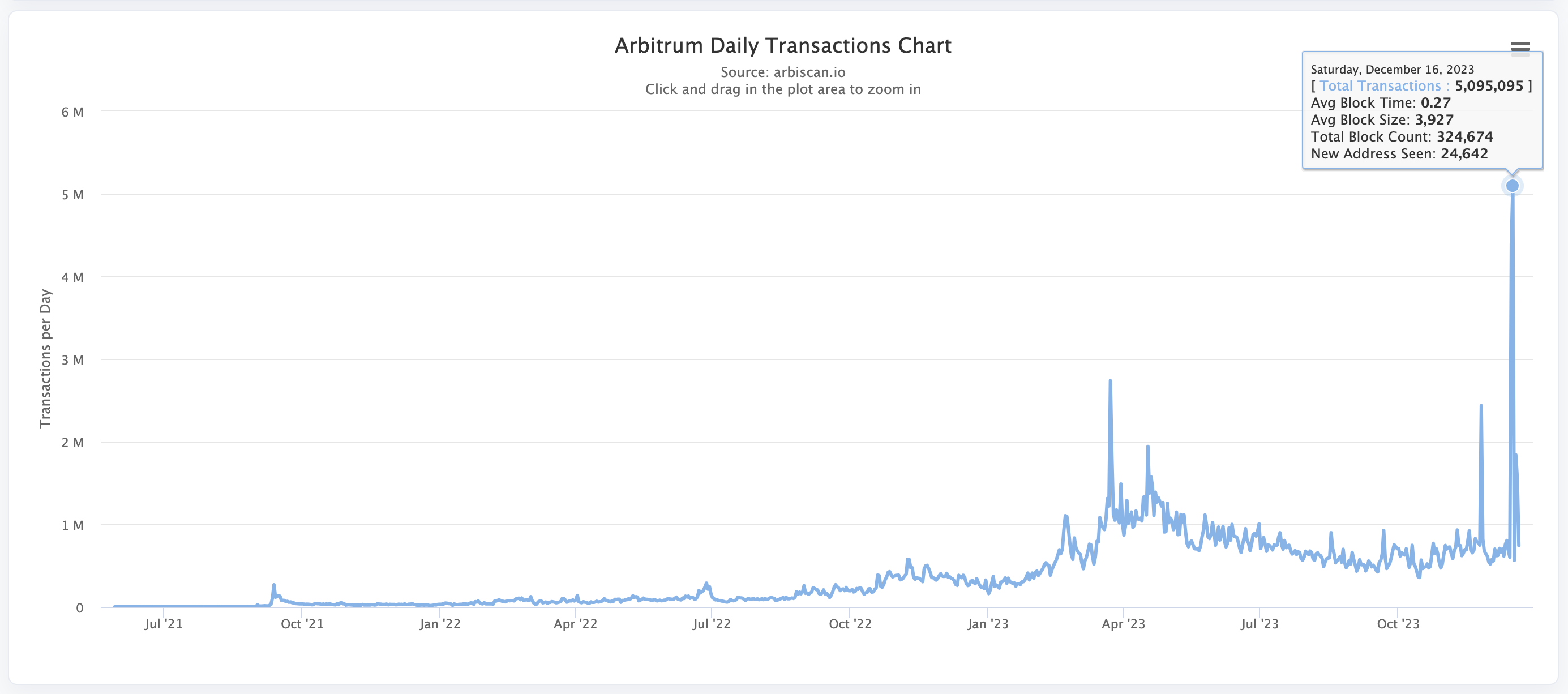Click the Oct '21 x-axis label
1568x694 pixels.
point(302,624)
